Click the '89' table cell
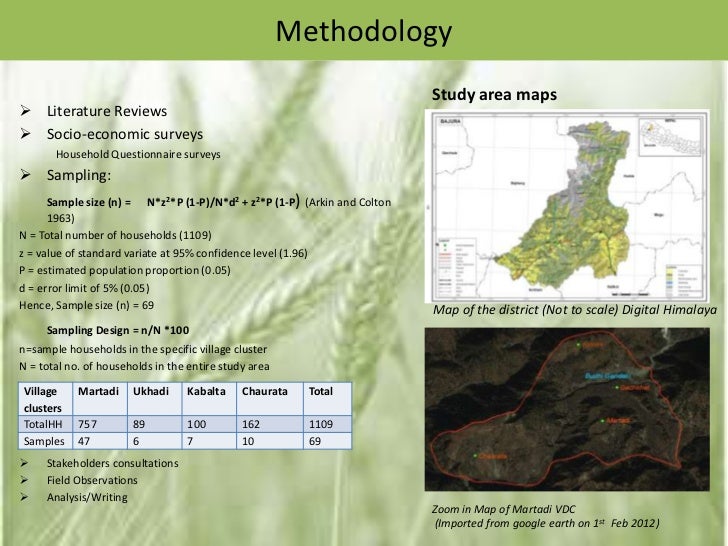728x546 pixels. [x=155, y=424]
